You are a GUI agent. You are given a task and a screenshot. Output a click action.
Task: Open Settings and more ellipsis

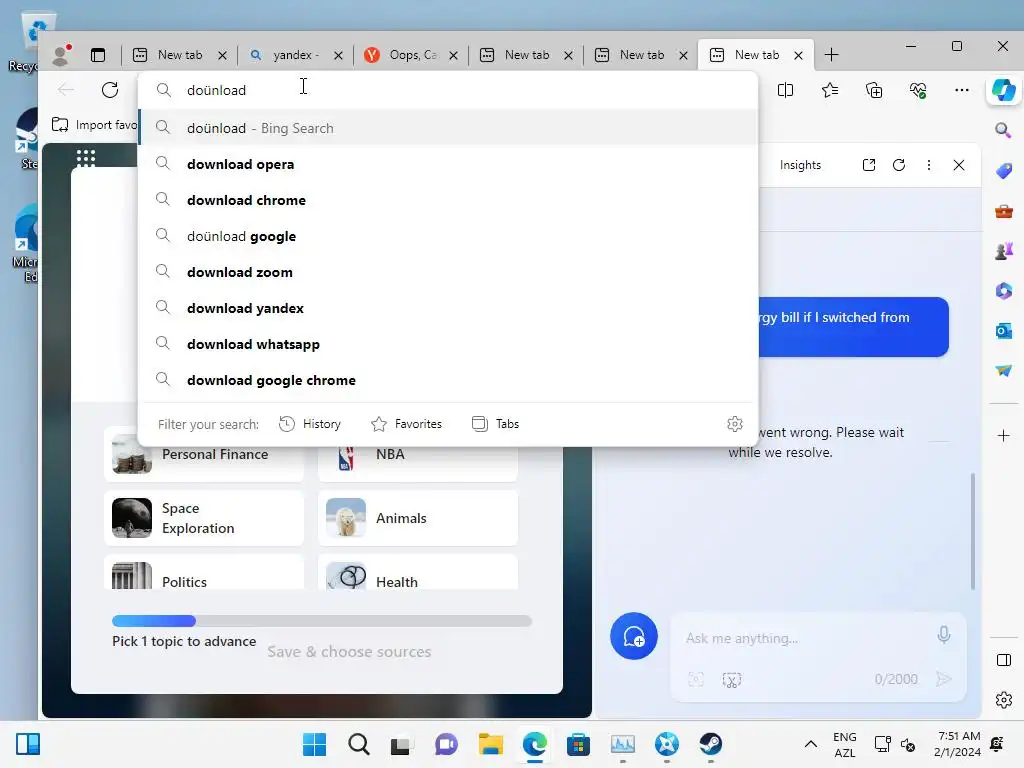[962, 90]
